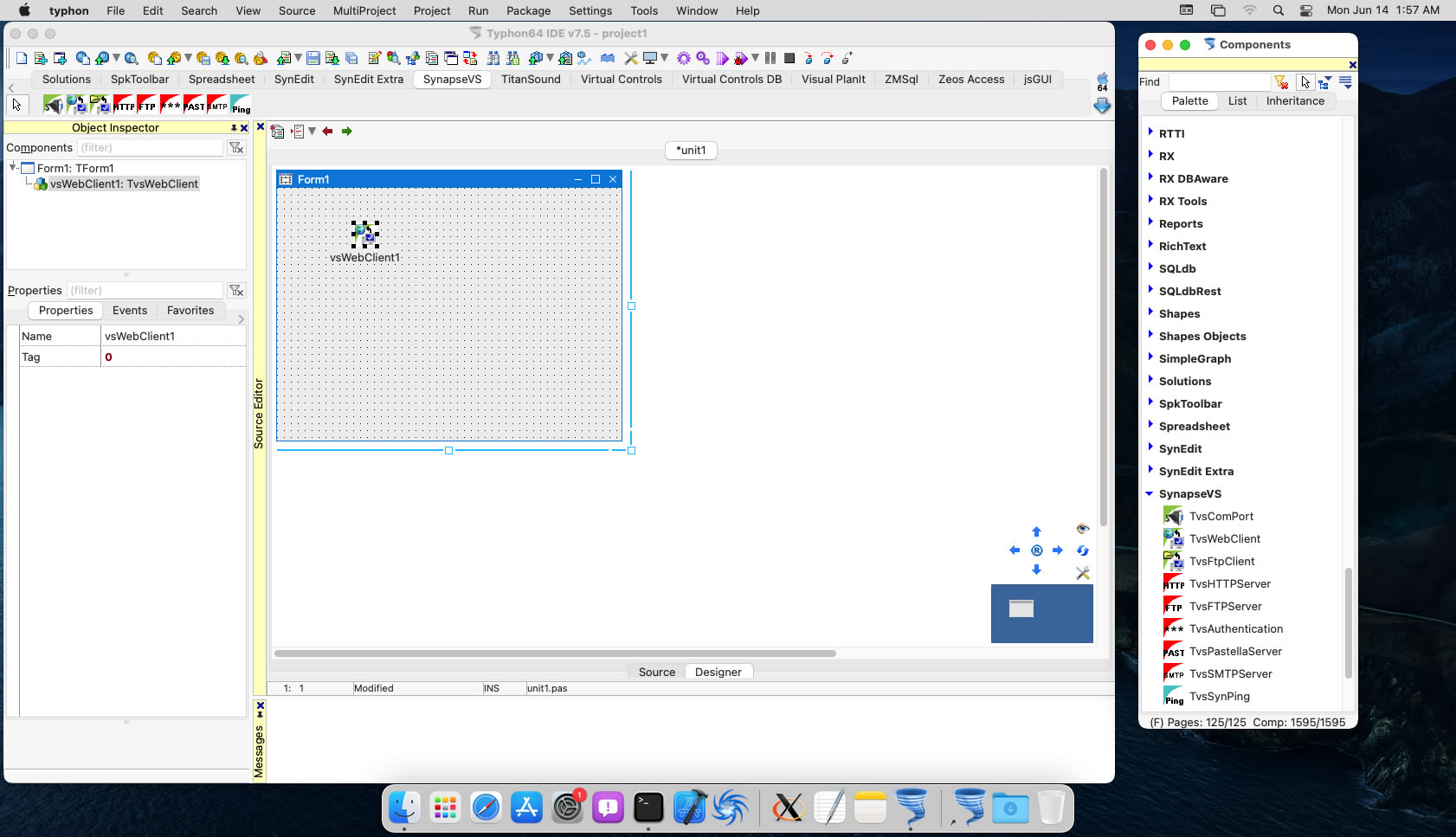Select TvsPastellaServer in Components list
This screenshot has width=1456, height=837.
(x=1235, y=651)
